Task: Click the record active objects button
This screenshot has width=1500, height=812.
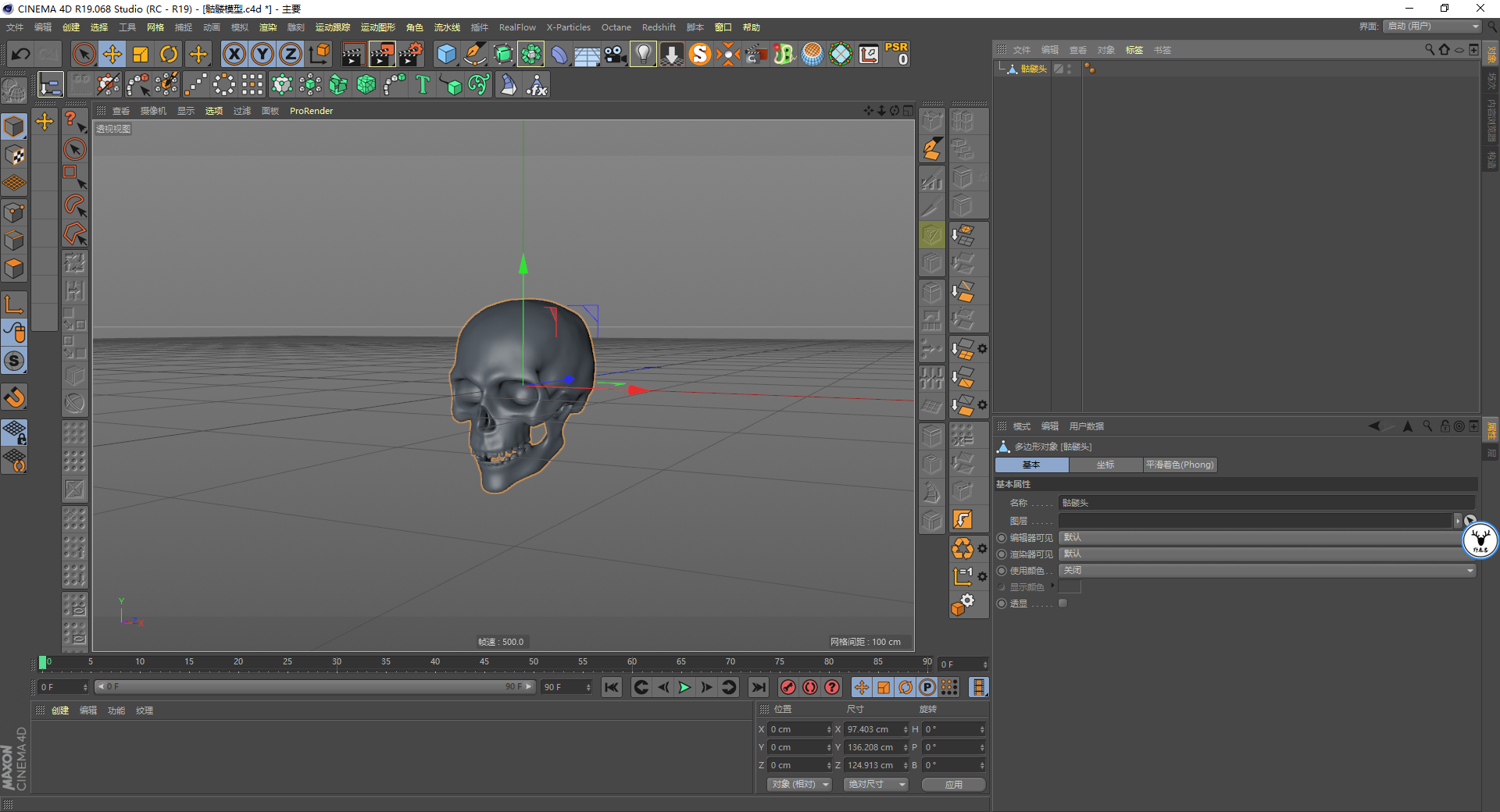Action: 788,687
